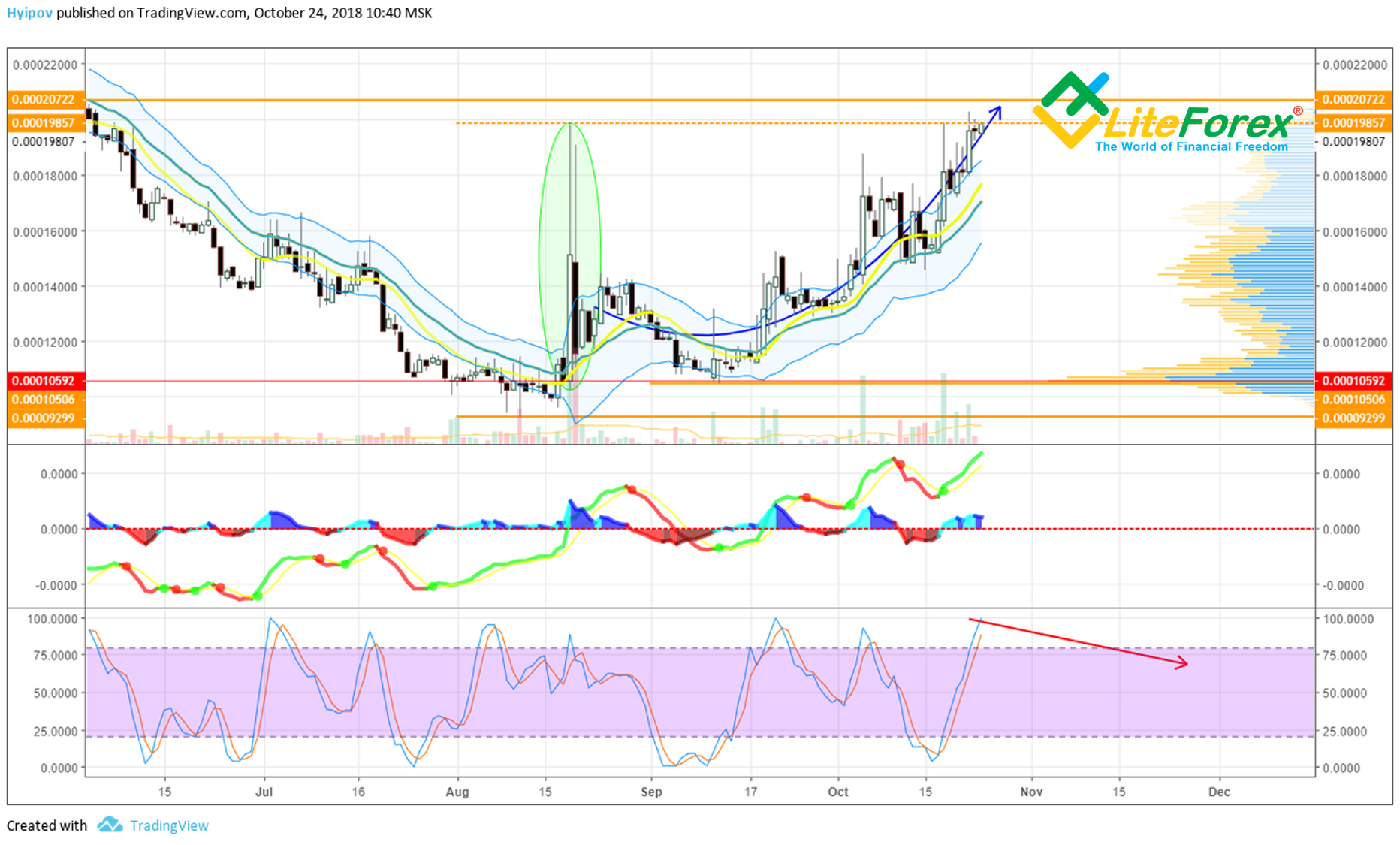
Task: Click the 0.00018000 tick on left price axis
Action: coord(45,176)
